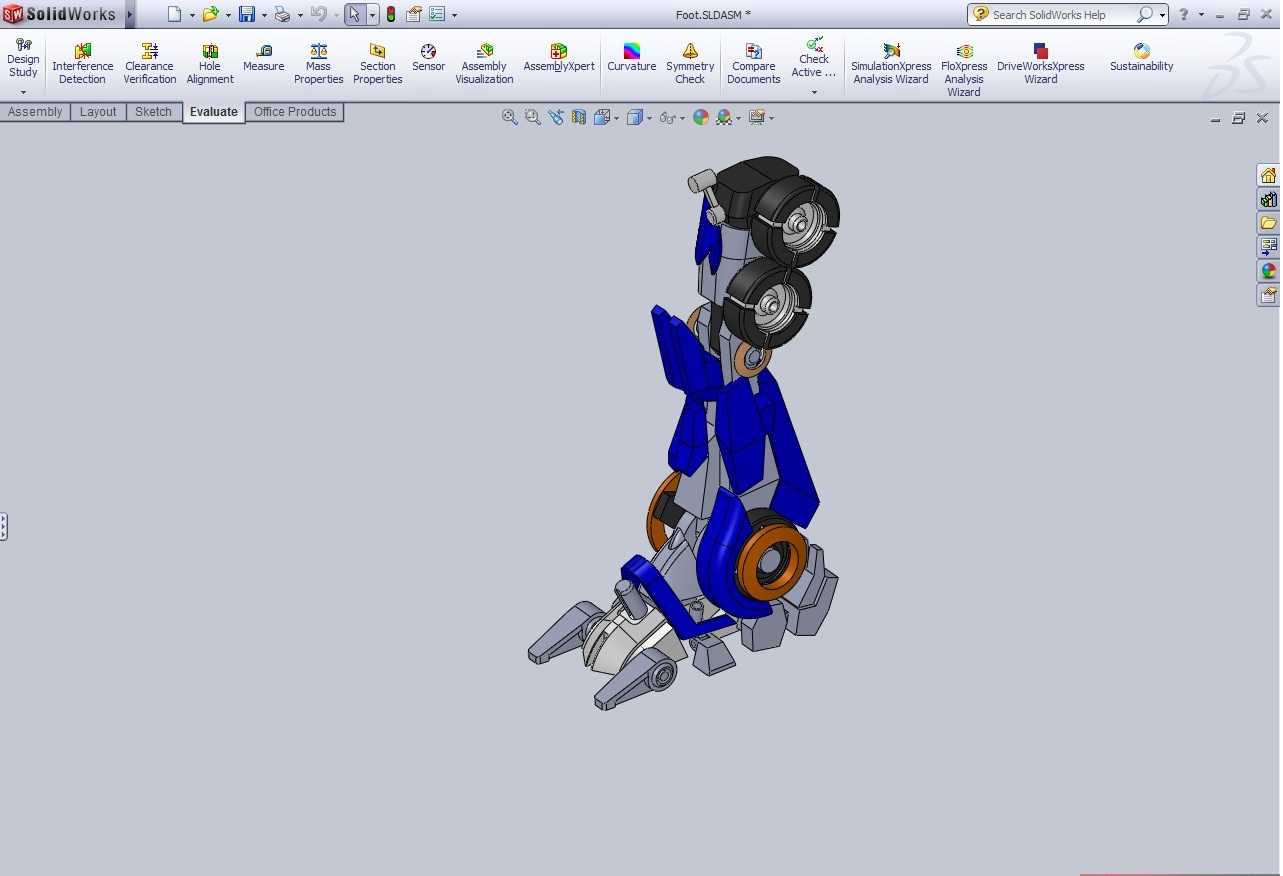Open SolidWorks Resources pane tab
The width and height of the screenshot is (1283, 876).
click(x=1268, y=175)
